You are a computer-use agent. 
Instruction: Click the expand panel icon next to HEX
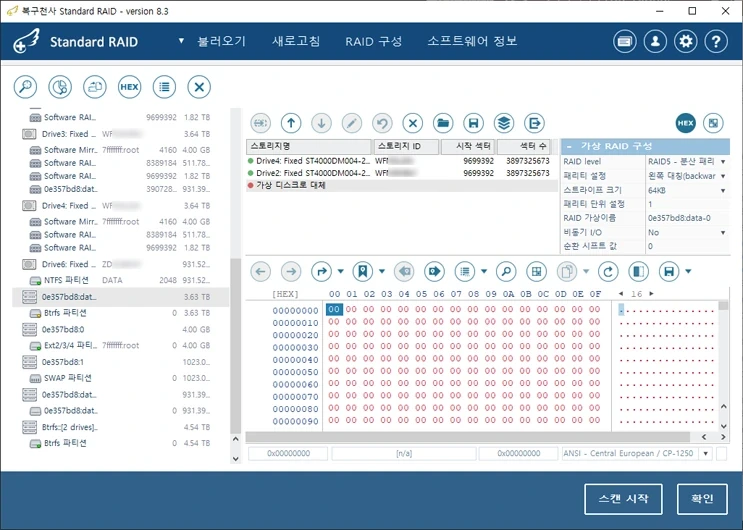(x=713, y=123)
